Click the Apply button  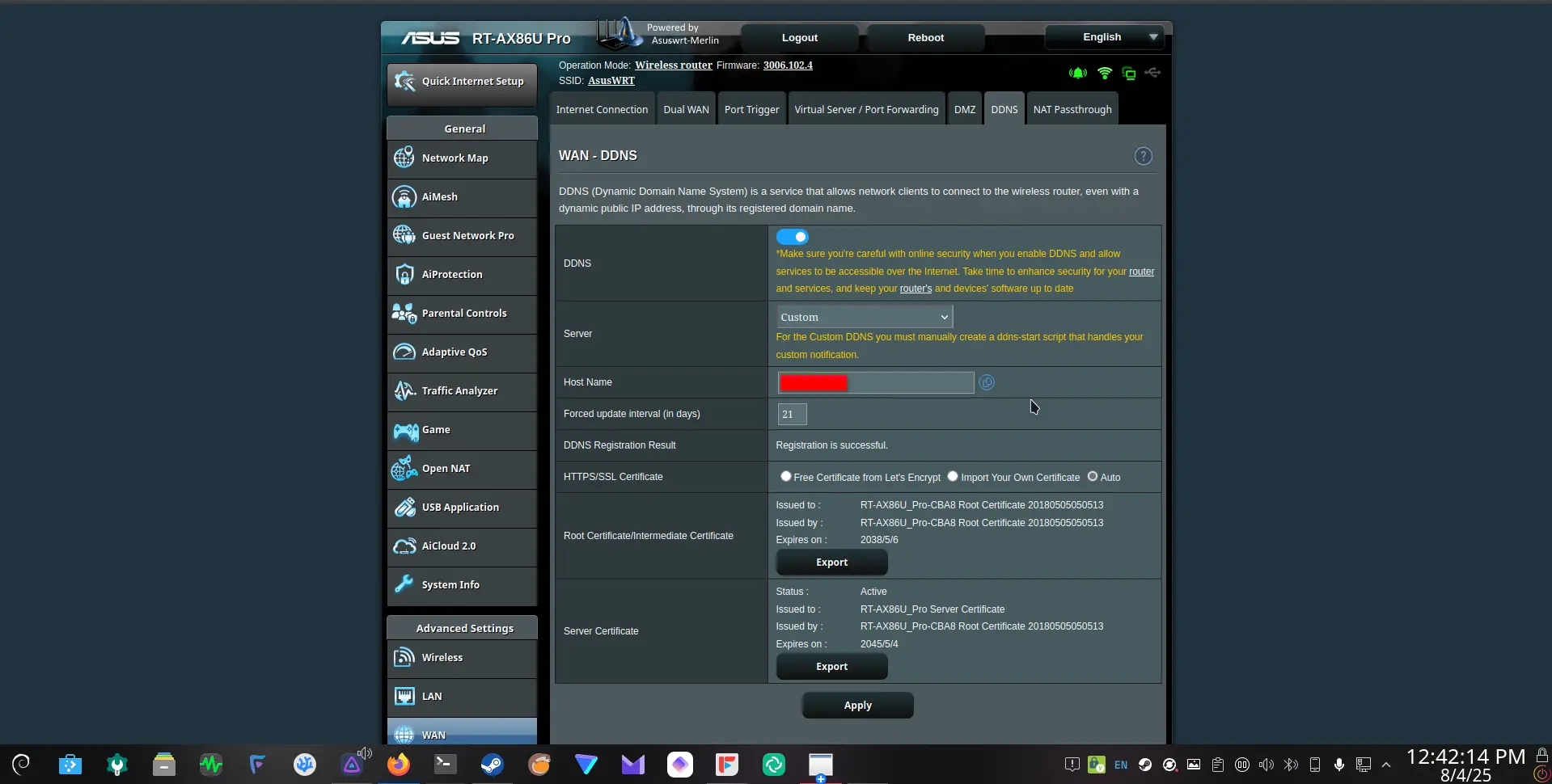click(x=857, y=706)
